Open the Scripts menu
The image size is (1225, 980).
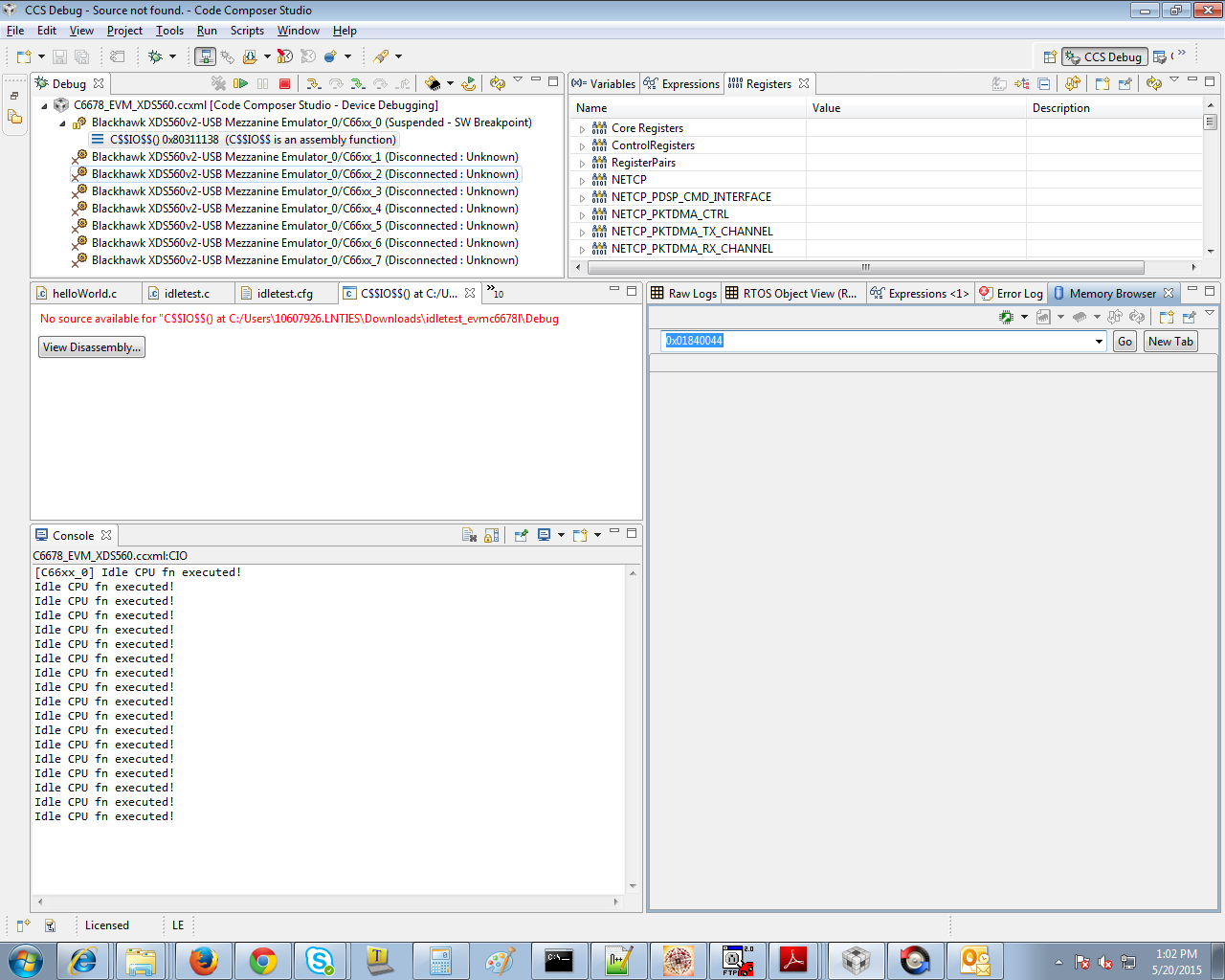click(247, 31)
